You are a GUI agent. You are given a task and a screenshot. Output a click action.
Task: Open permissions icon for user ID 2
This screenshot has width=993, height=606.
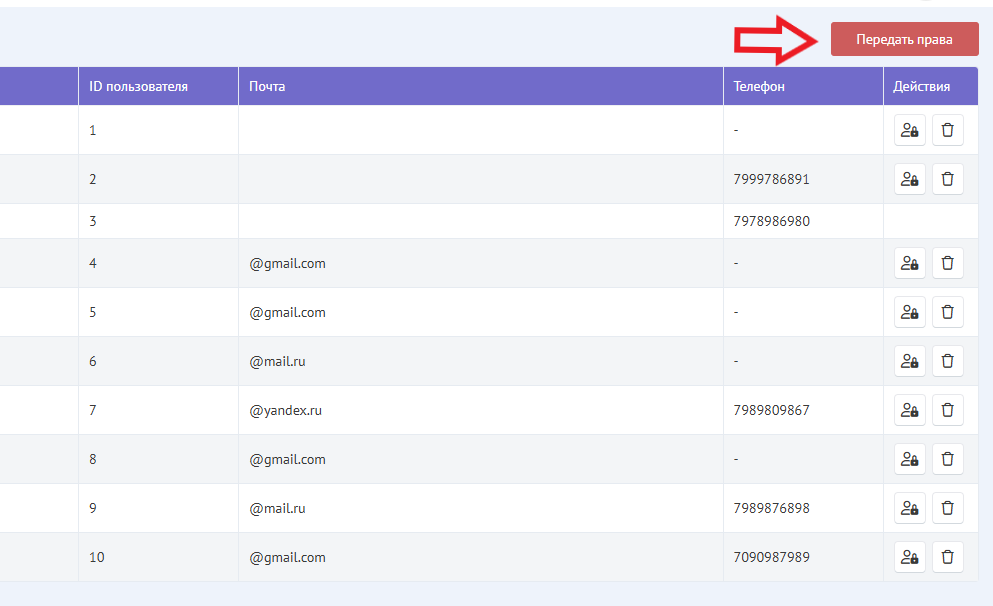click(x=909, y=180)
